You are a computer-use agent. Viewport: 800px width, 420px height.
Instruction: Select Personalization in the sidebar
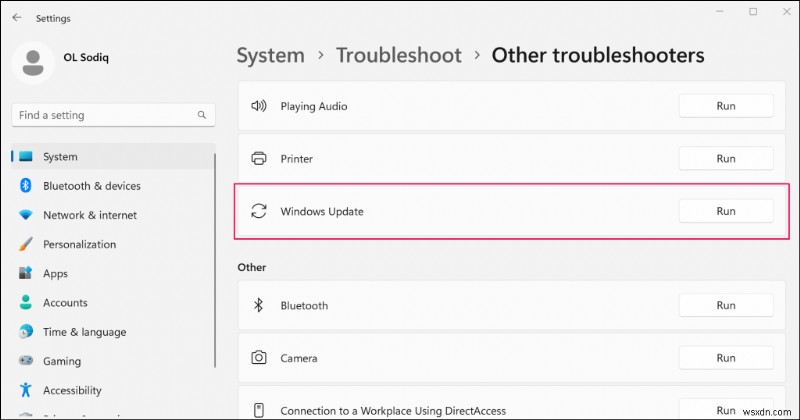click(x=113, y=244)
